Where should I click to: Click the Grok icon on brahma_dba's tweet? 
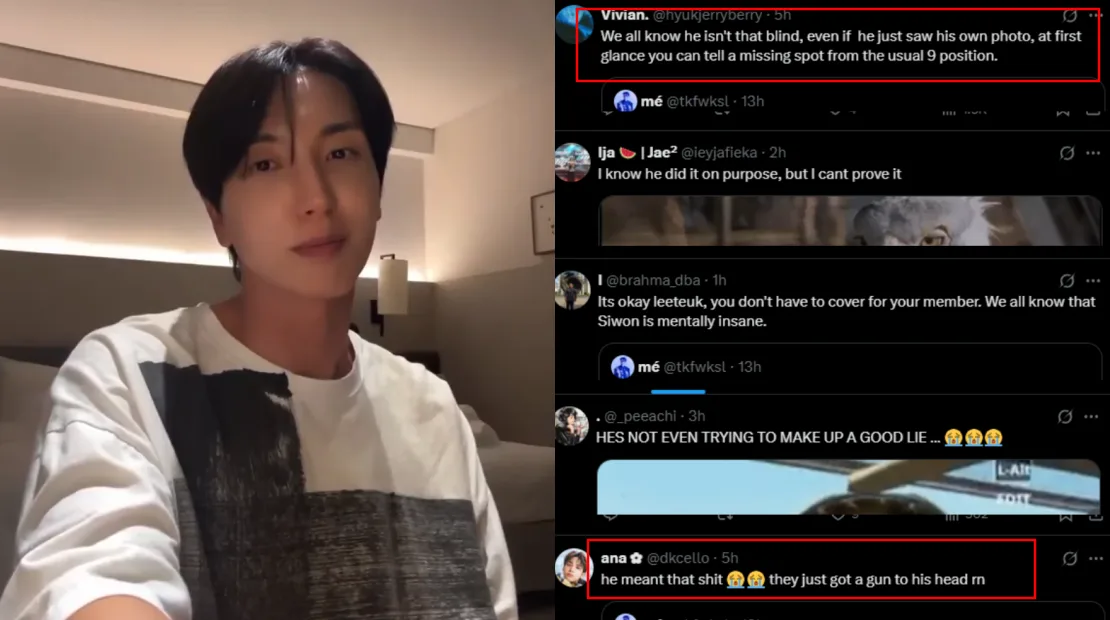[1067, 280]
